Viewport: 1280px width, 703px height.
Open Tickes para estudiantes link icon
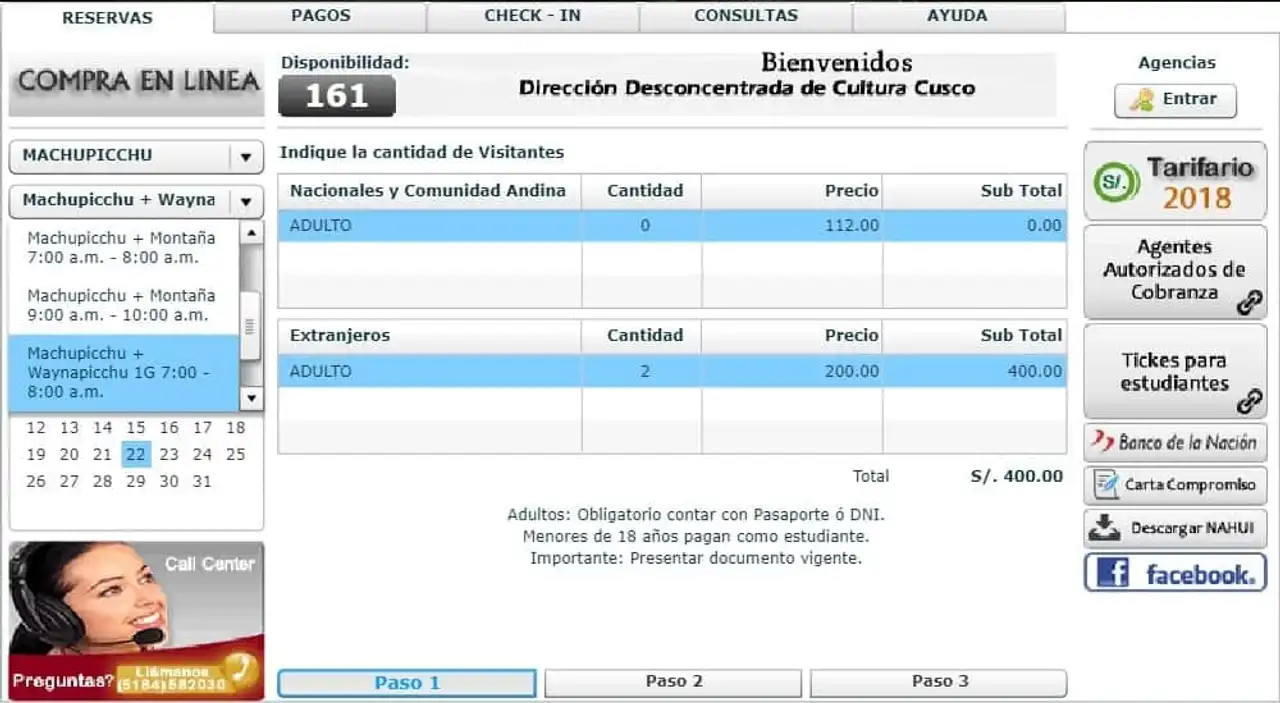click(1249, 400)
